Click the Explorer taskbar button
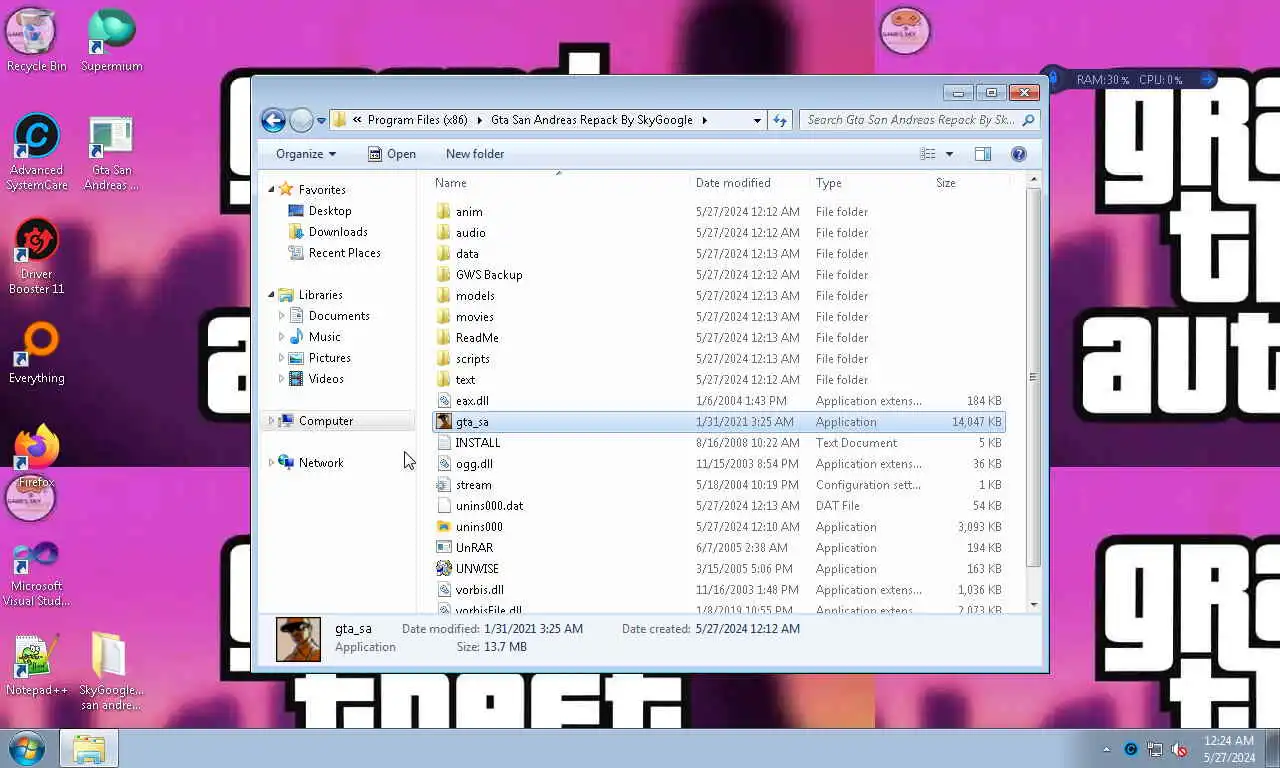 (89, 748)
